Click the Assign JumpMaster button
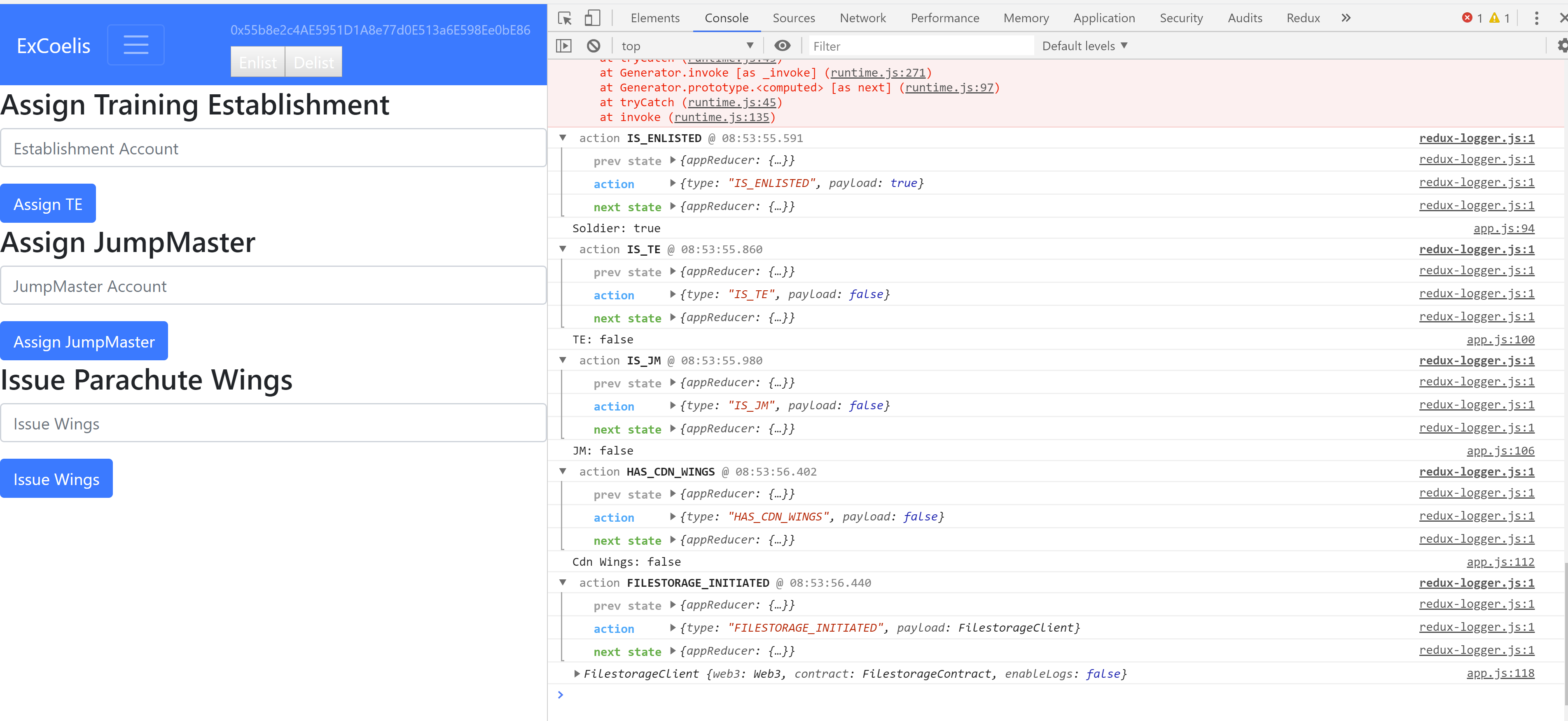Screen dimensions: 1568x721 click(84, 341)
